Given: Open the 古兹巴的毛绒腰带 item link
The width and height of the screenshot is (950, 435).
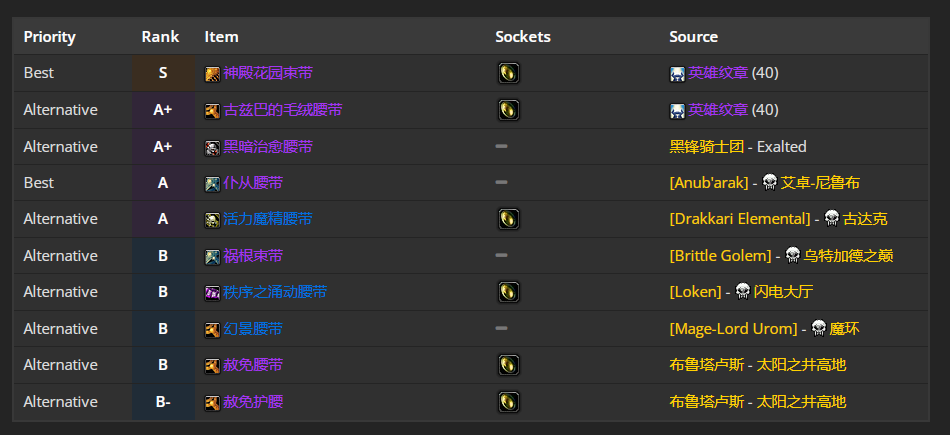Looking at the screenshot, I should 282,110.
